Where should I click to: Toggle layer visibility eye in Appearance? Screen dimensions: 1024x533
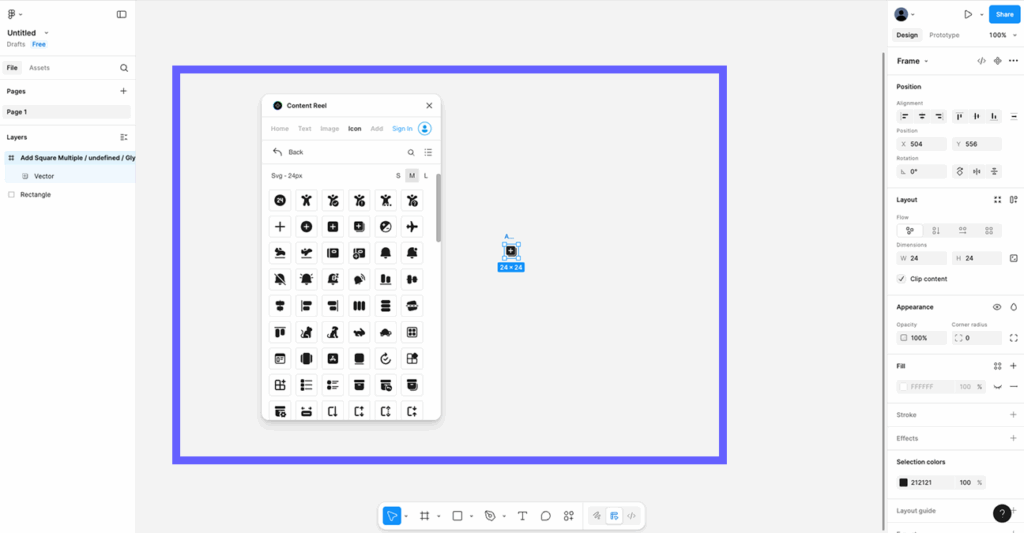pyautogui.click(x=997, y=307)
